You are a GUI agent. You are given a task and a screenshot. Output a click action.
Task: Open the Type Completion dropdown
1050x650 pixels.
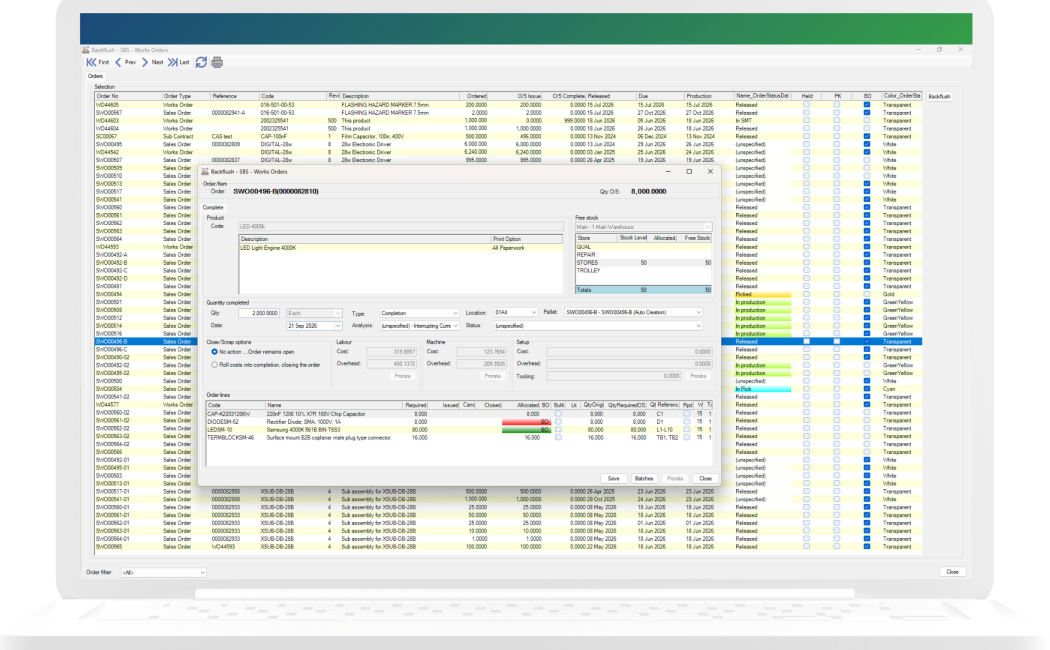click(419, 313)
